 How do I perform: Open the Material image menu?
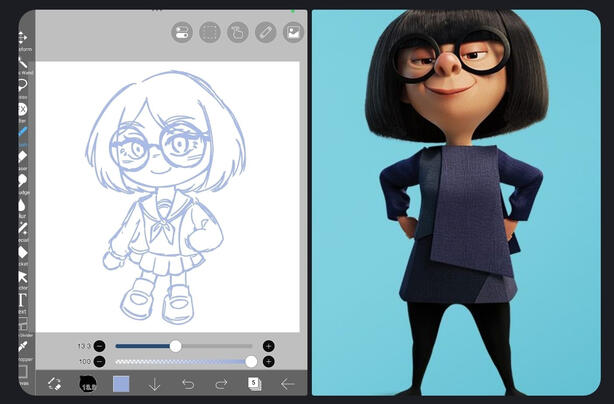click(x=293, y=32)
